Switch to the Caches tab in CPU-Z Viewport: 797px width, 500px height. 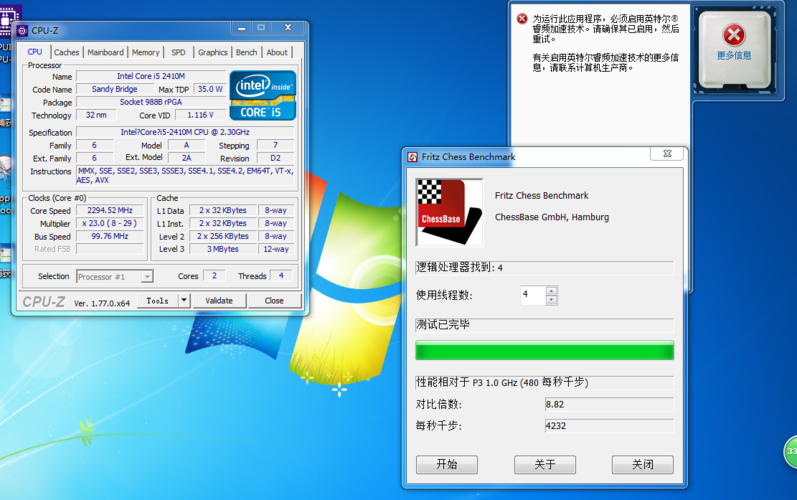point(67,52)
